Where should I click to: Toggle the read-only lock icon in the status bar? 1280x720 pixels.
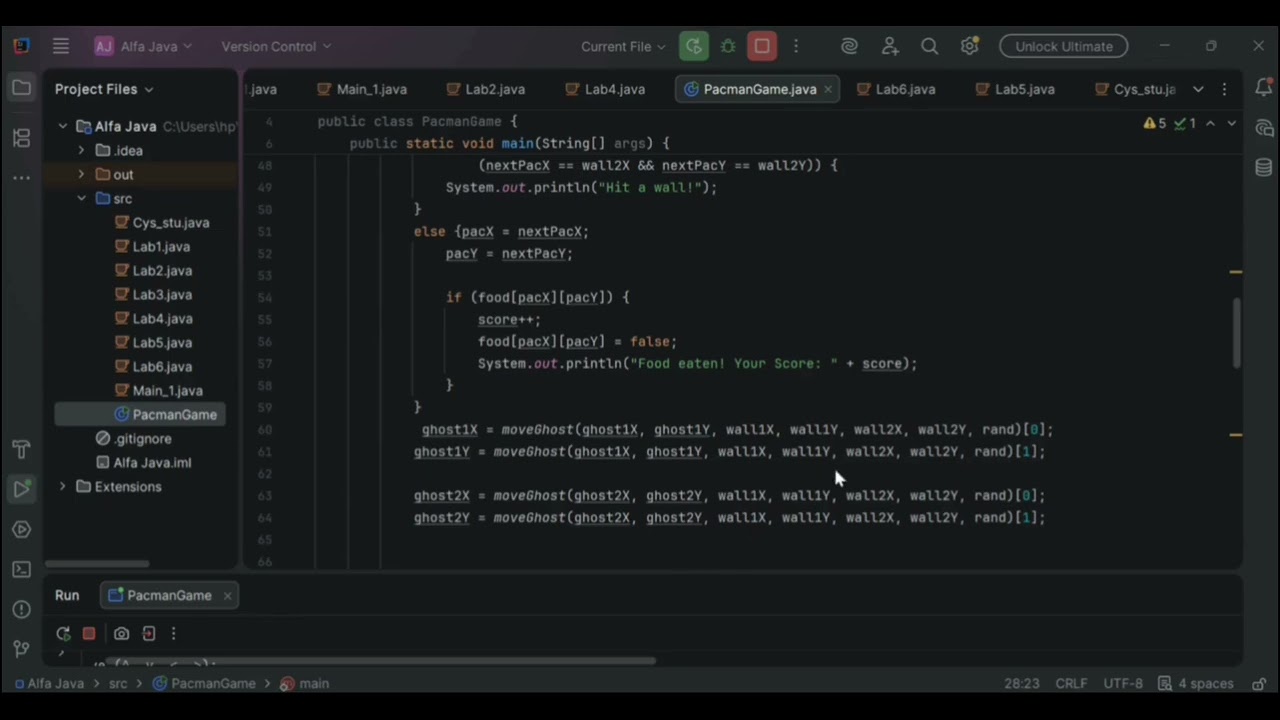tap(1258, 683)
